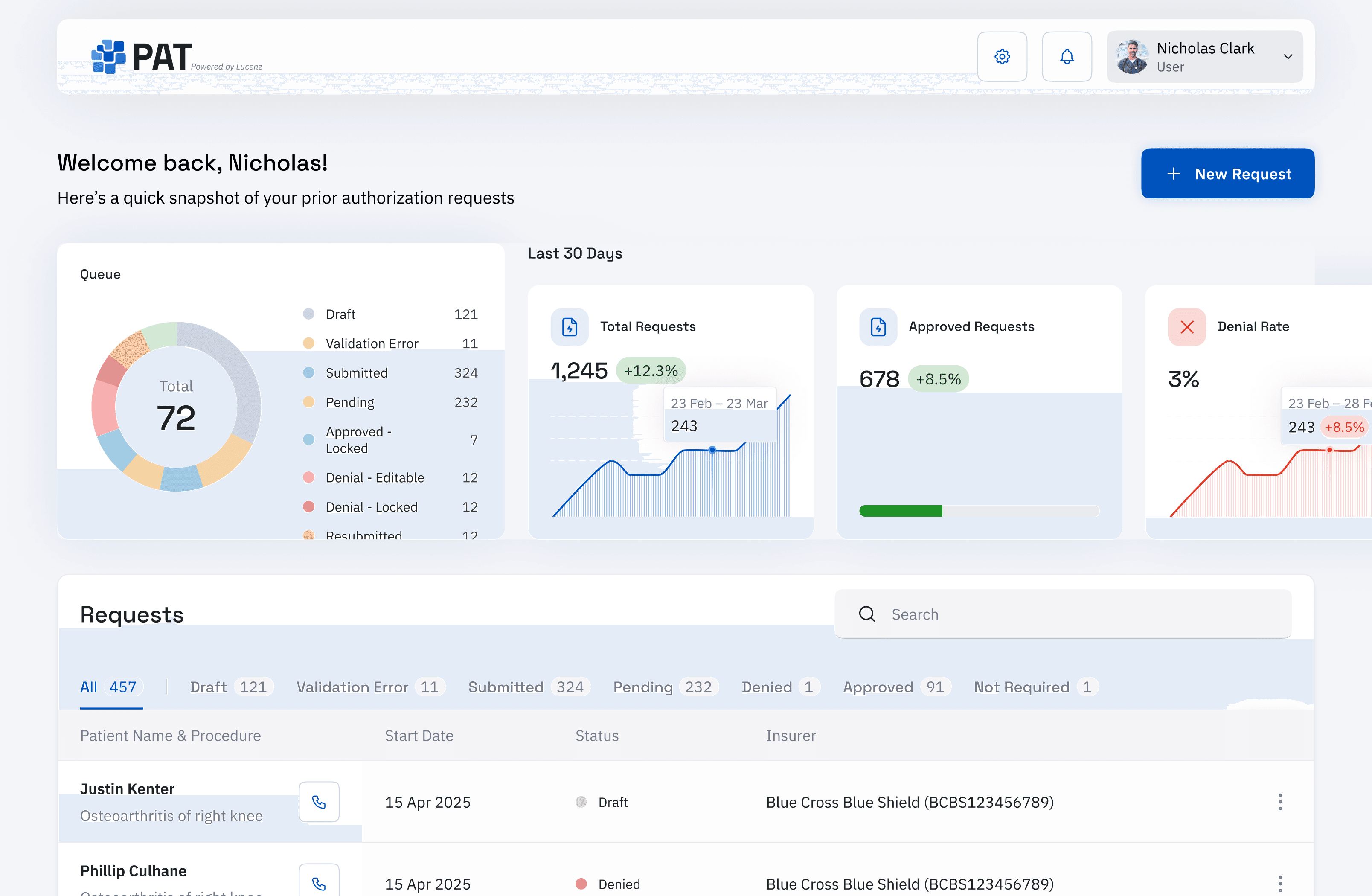Click the Total Requests document icon
The width and height of the screenshot is (1372, 896).
[x=570, y=326]
